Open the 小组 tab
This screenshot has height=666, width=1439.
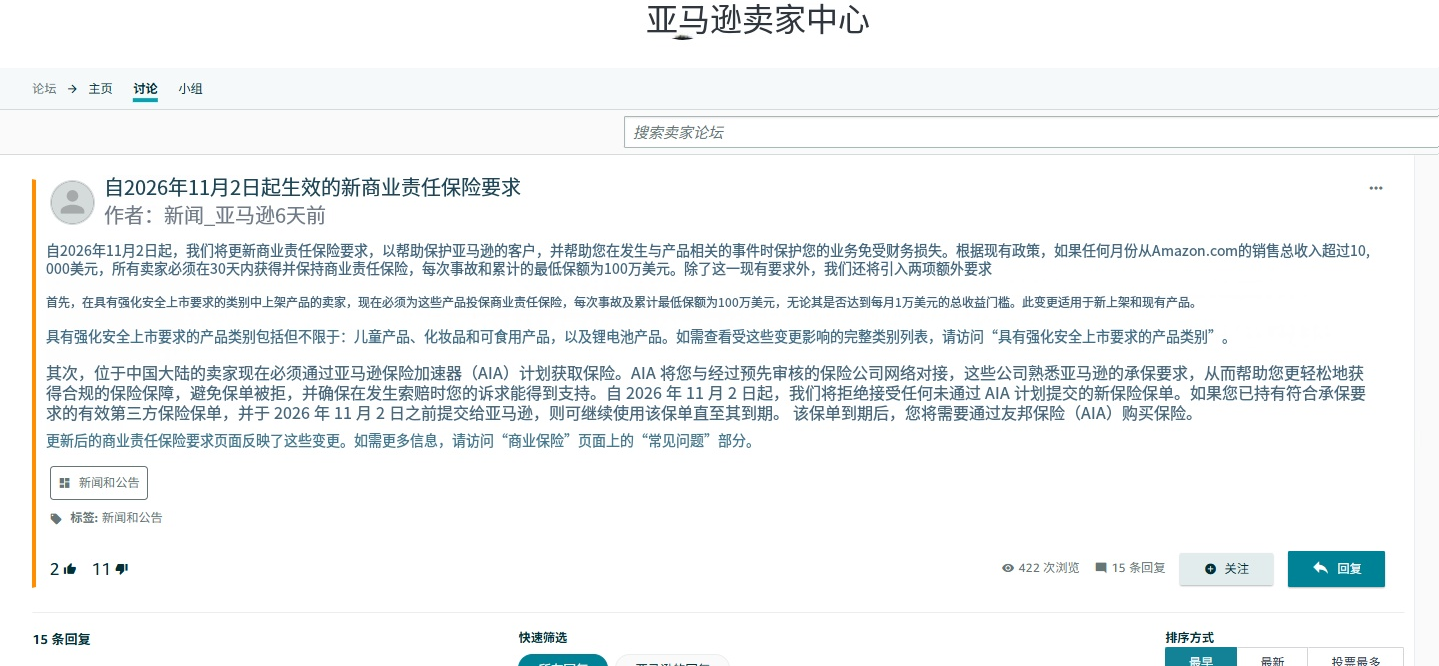(x=191, y=89)
